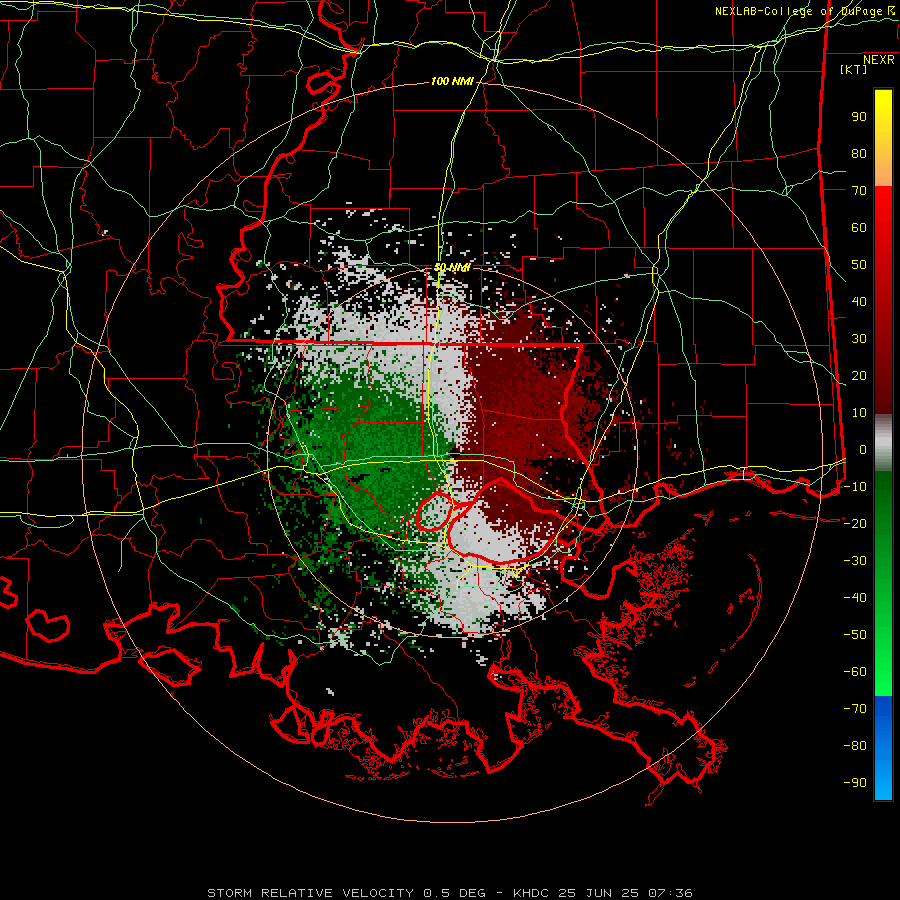Click the -10 legend value

[855, 487]
